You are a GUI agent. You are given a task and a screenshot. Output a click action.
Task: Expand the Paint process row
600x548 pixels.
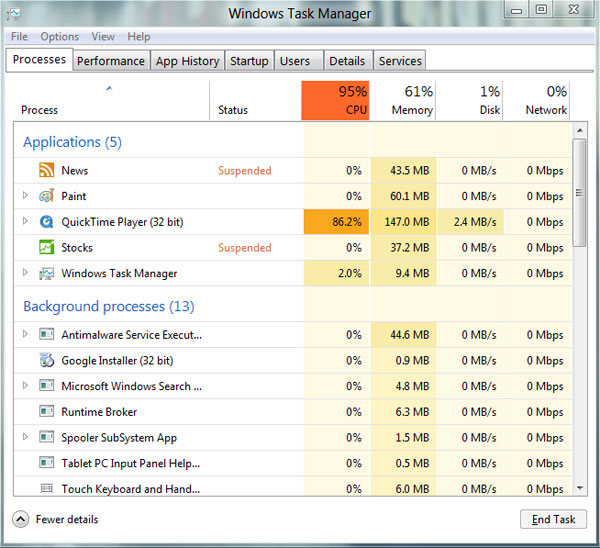click(25, 196)
